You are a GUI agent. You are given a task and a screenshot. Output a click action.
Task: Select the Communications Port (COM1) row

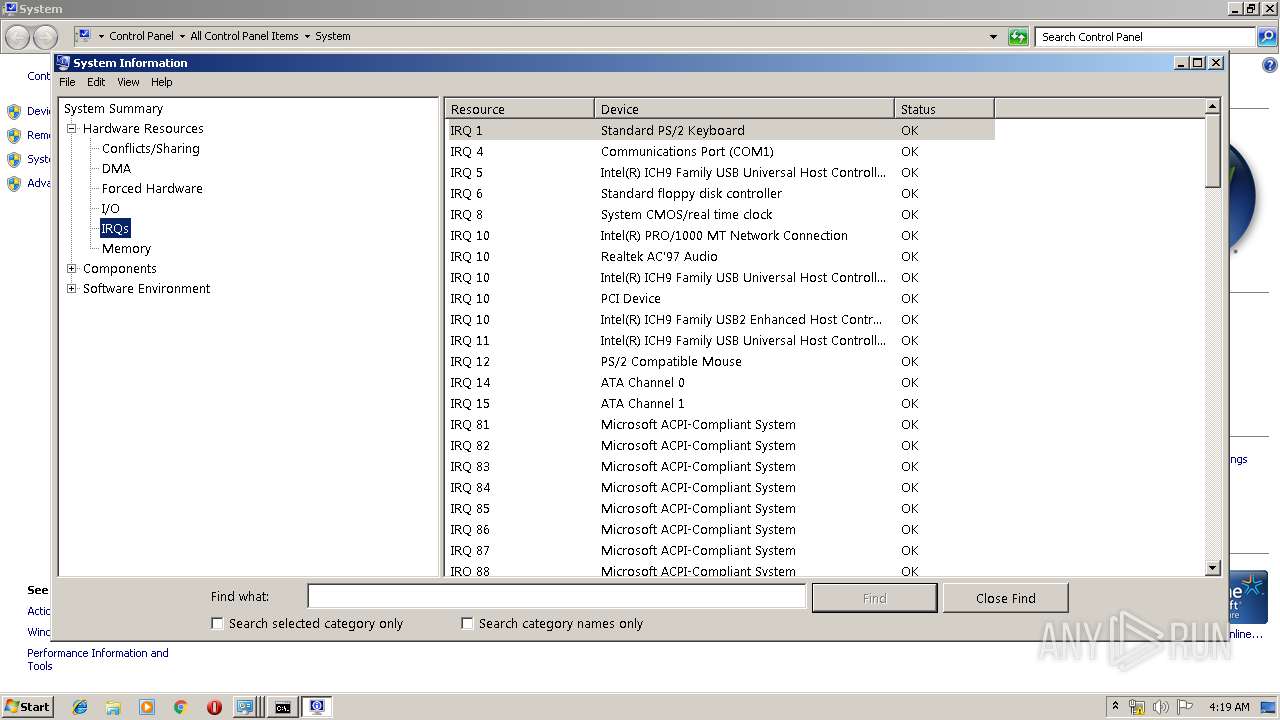720,151
